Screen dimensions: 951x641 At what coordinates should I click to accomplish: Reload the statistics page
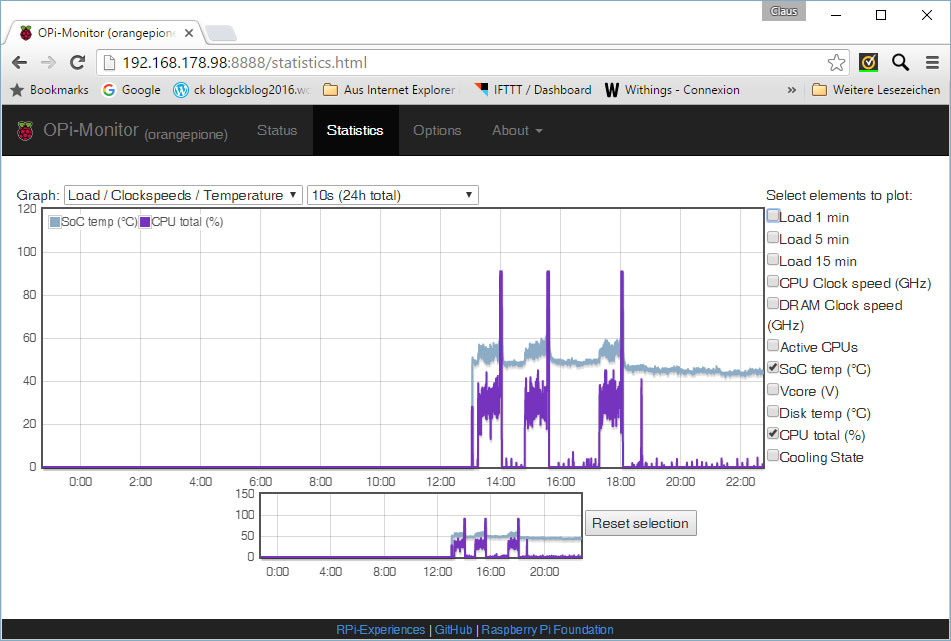(x=77, y=61)
